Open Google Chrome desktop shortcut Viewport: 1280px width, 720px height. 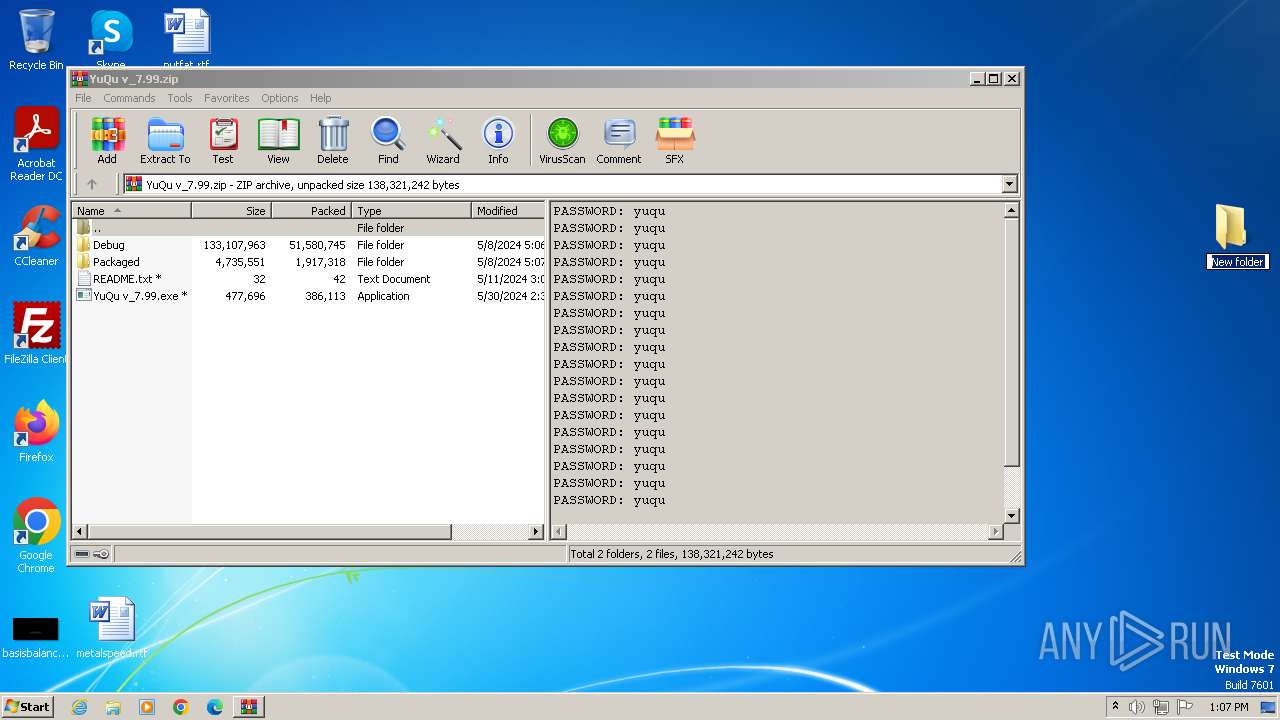tap(36, 536)
